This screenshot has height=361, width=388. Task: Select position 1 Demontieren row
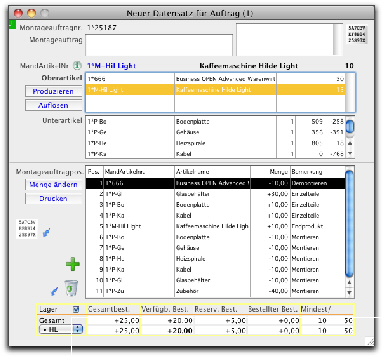point(215,183)
